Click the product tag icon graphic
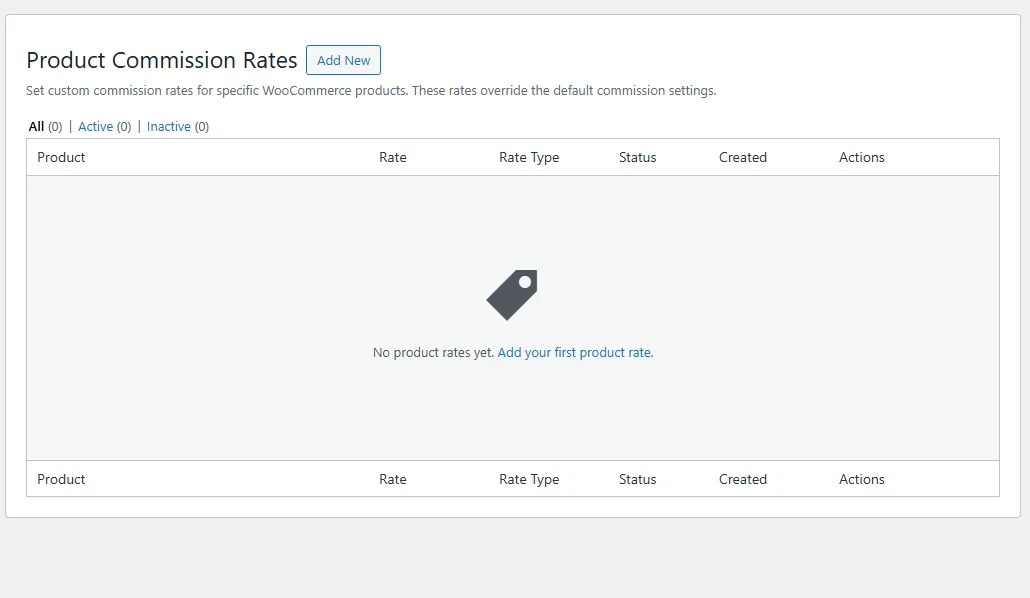Image resolution: width=1030 pixels, height=598 pixels. click(x=511, y=294)
